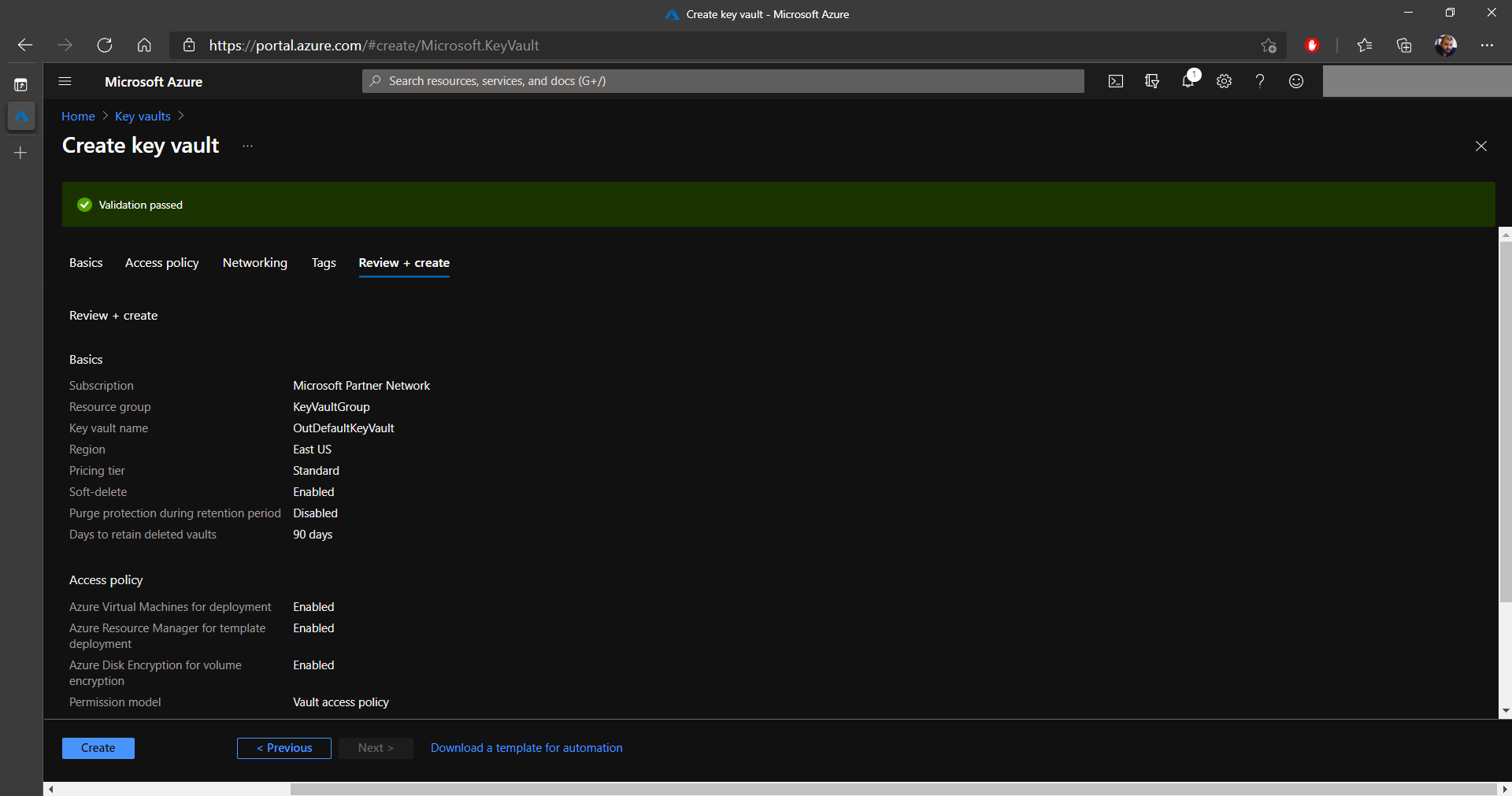Viewport: 1512px width, 796px height.
Task: Click the Validation passed message
Action: click(140, 205)
